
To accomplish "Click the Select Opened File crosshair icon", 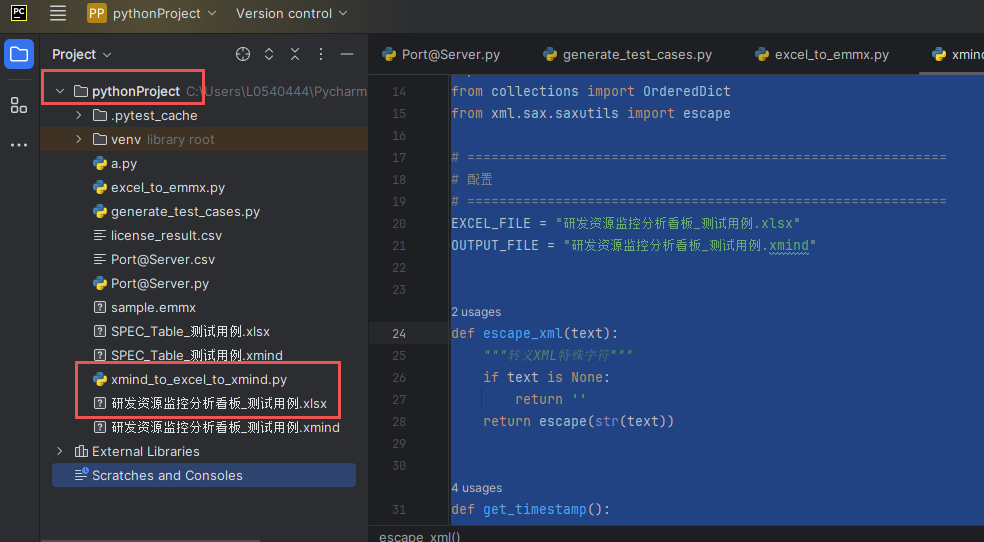I will click(243, 55).
